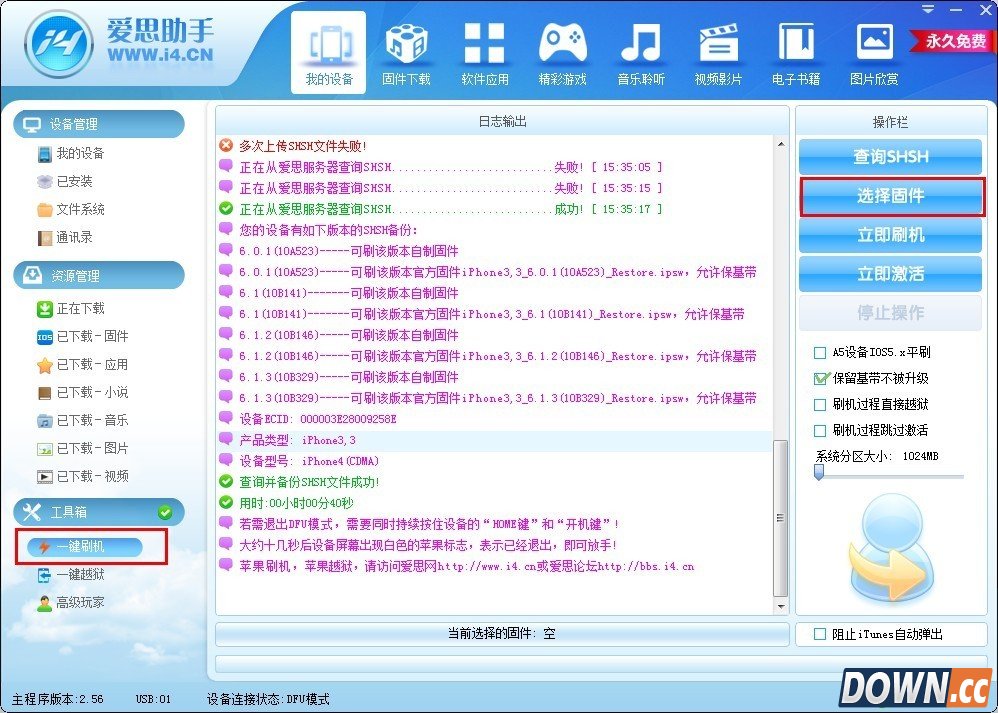Viewport: 998px width, 713px height.
Task: Open the 视频影片 video section
Action: 719,50
